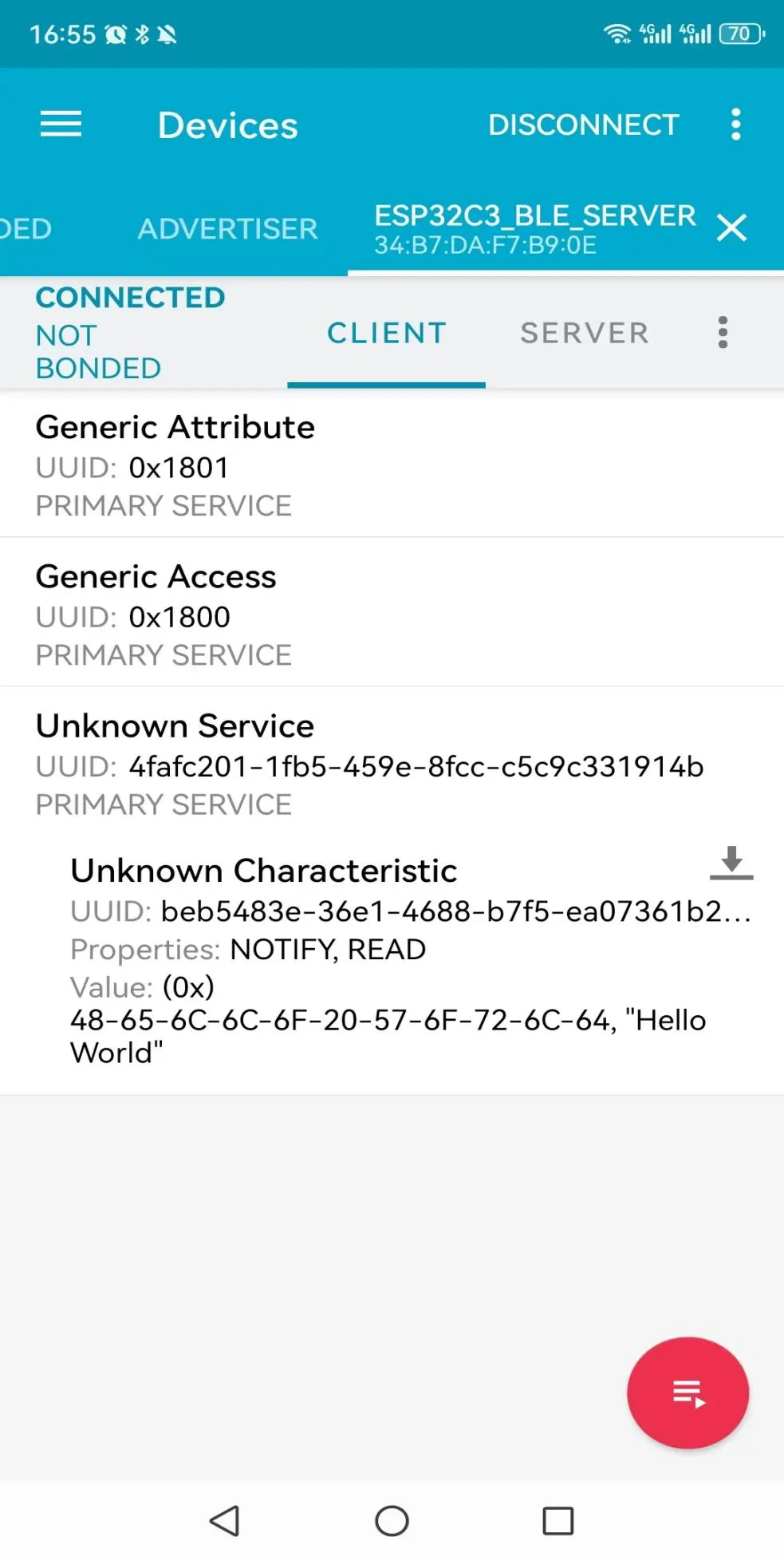
Task: Switch to the ADVERTISER tab
Action: point(227,229)
